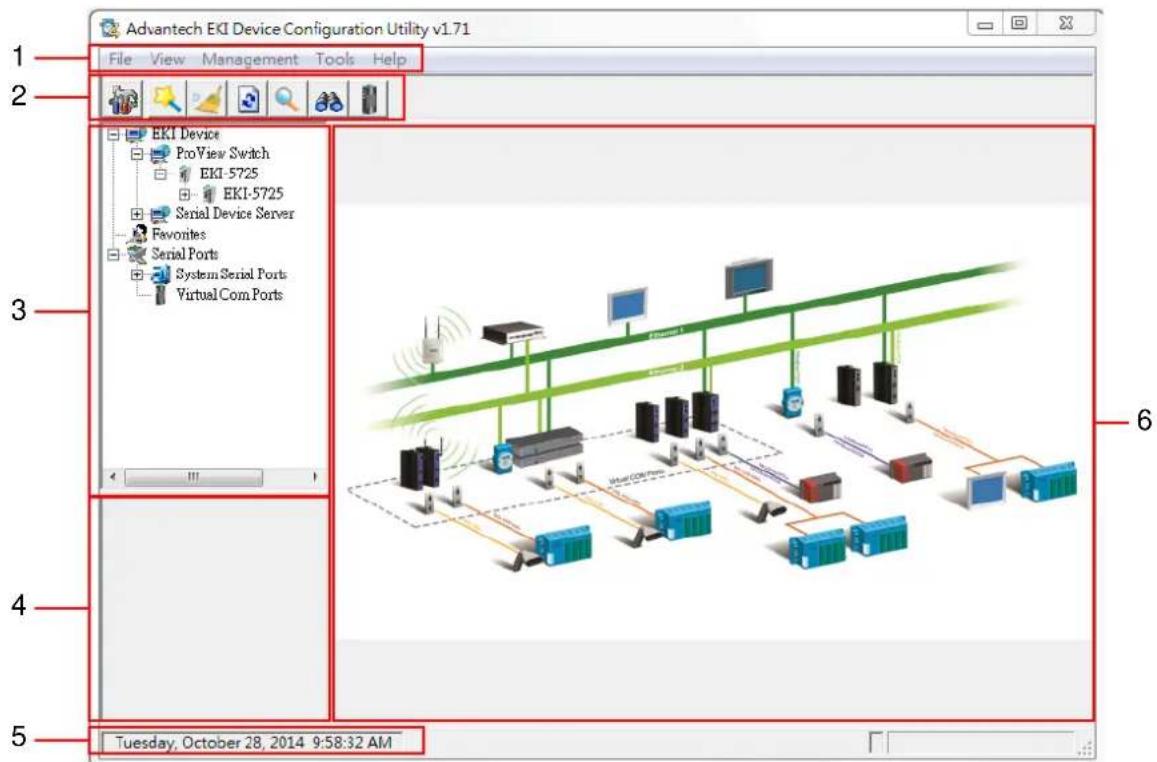Select the Serial Ports label in the tree
This screenshot has height=762, width=1157.
184,254
